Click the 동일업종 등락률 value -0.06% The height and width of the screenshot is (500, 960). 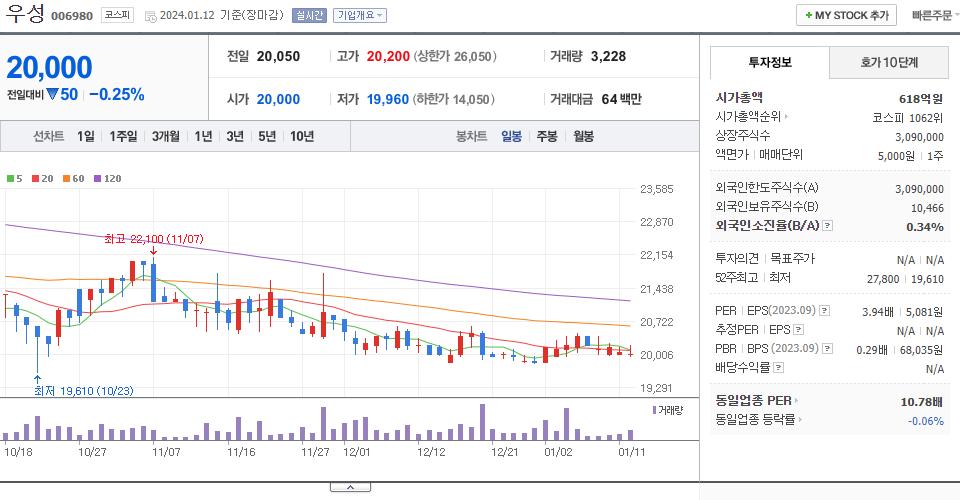click(x=926, y=421)
